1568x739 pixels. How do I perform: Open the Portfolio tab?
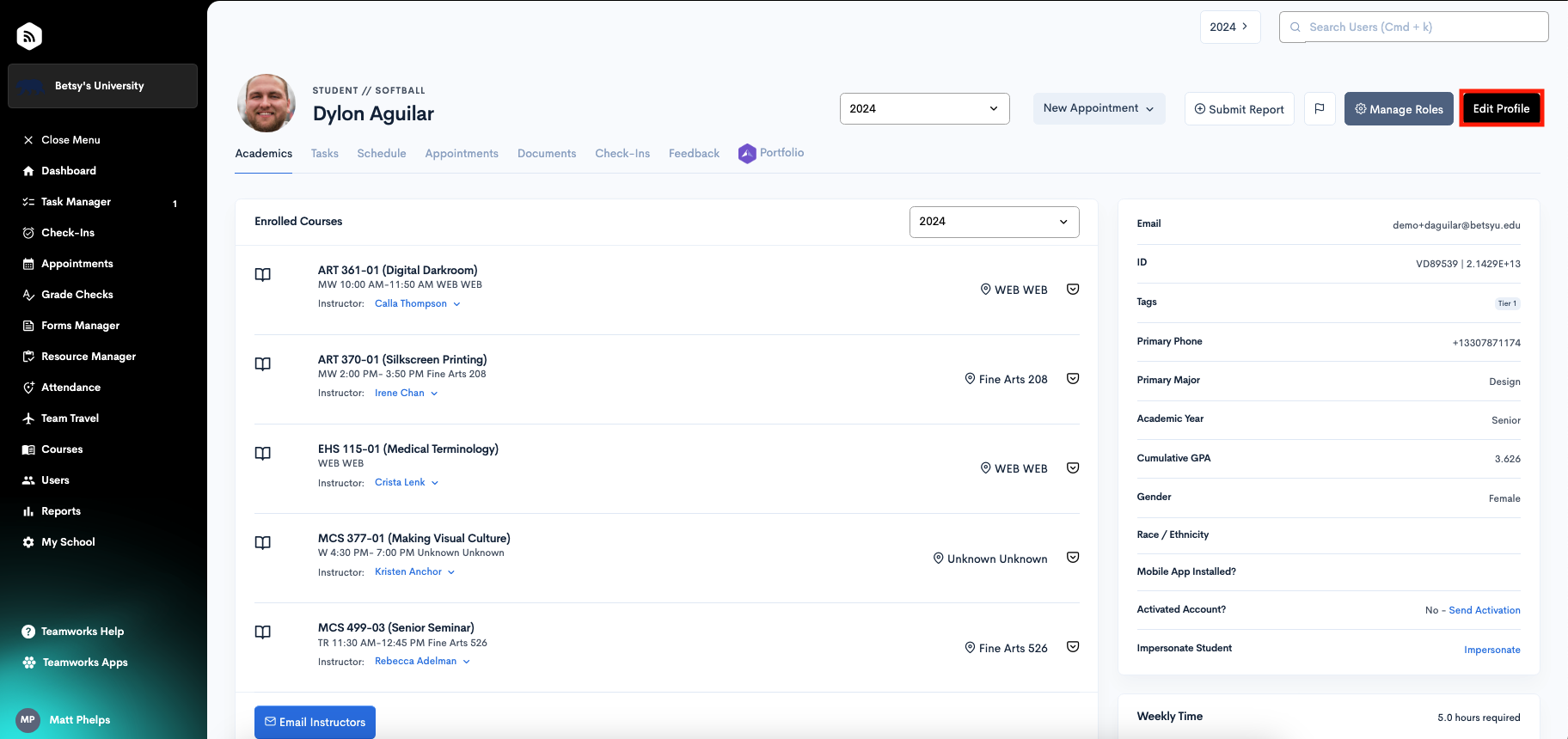[x=772, y=153]
